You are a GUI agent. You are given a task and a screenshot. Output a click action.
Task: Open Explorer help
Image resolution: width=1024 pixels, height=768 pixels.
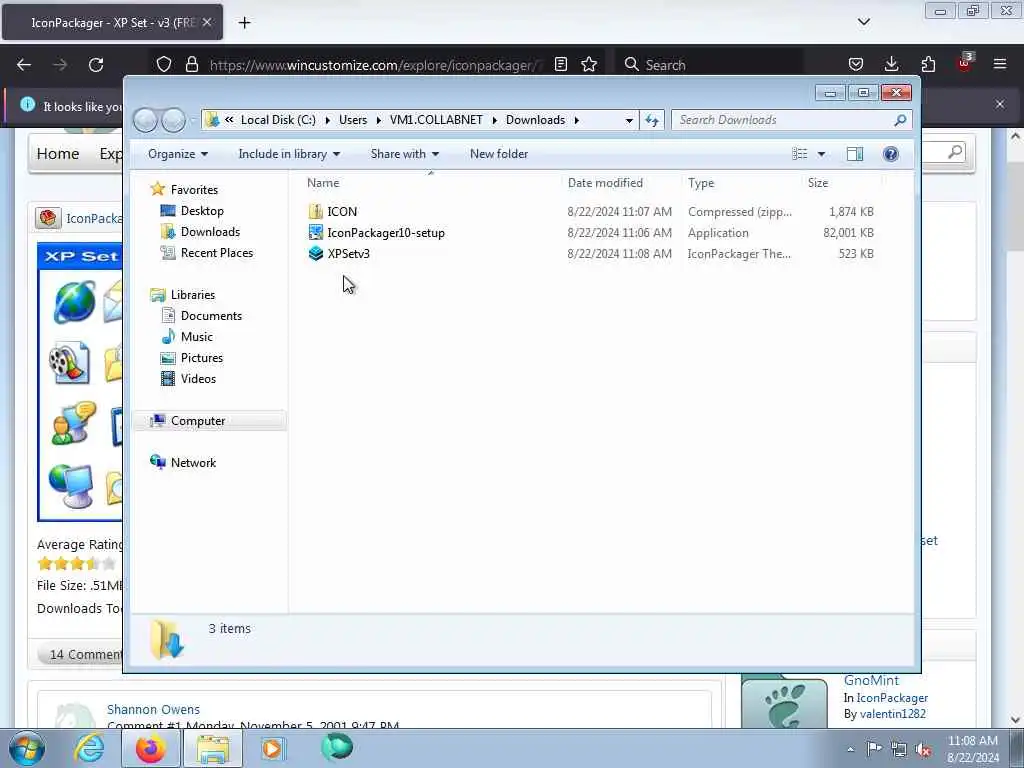[890, 154]
